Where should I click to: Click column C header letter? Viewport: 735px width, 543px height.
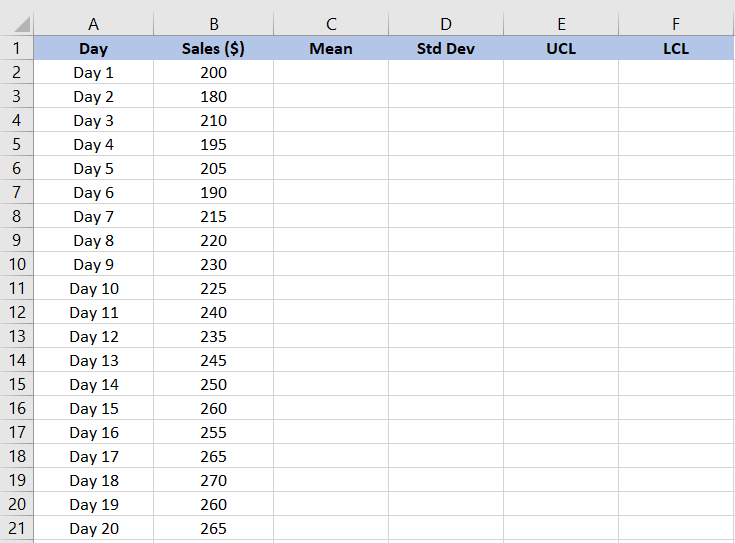pos(331,24)
